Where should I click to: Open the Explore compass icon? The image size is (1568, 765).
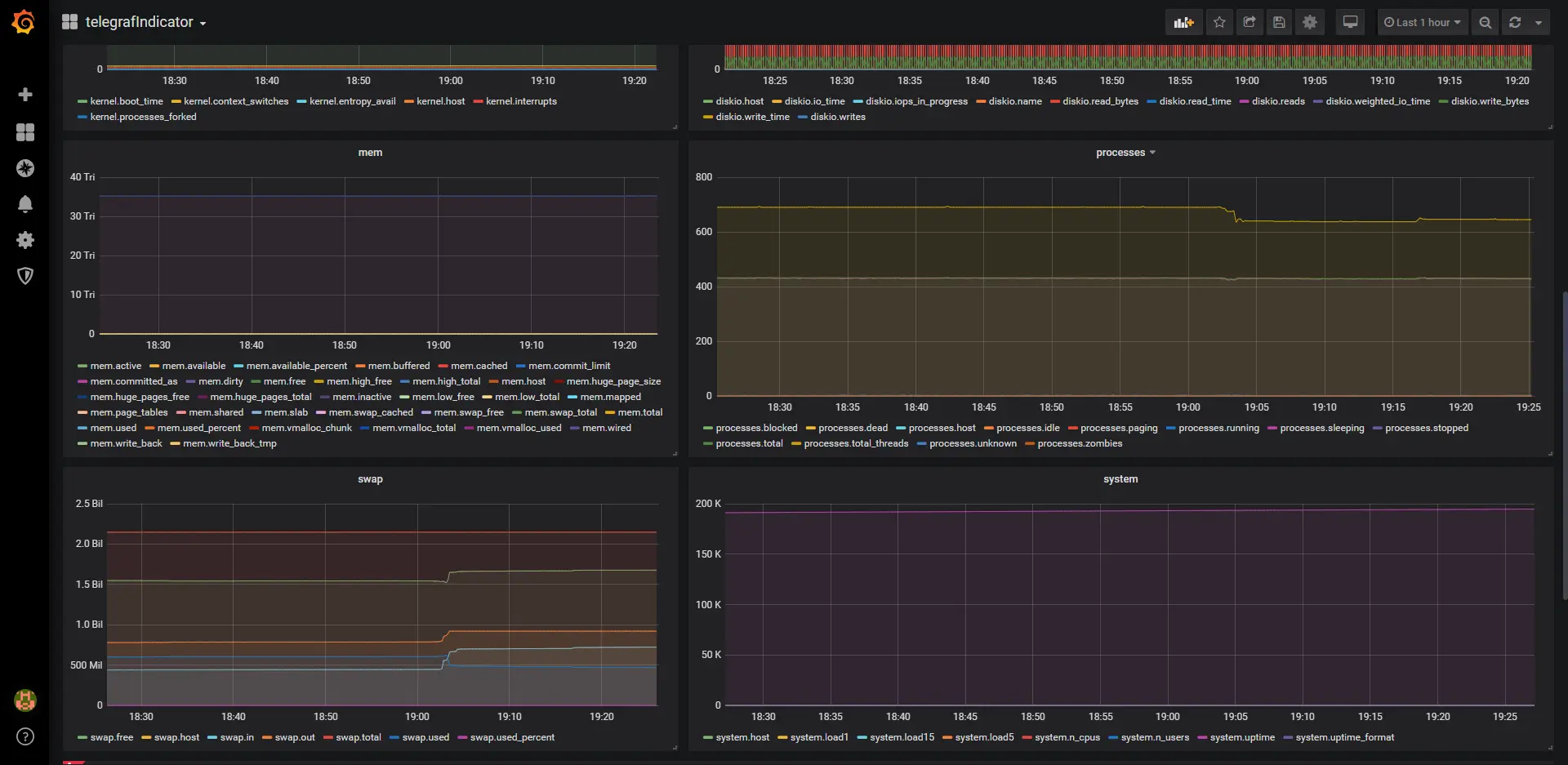pos(25,168)
